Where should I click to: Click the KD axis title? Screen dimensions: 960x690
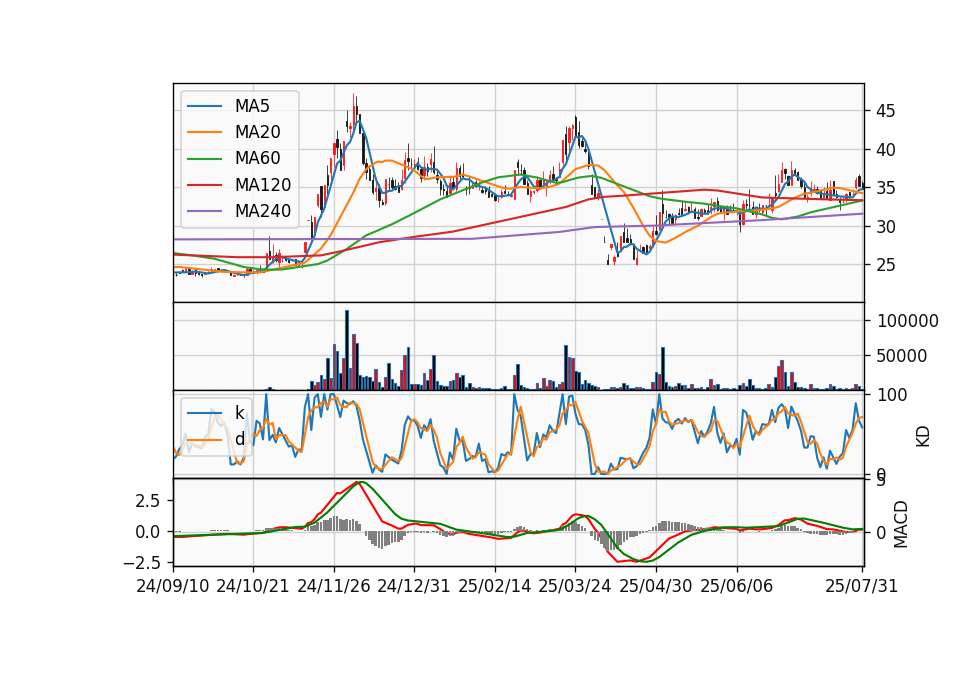[x=923, y=436]
